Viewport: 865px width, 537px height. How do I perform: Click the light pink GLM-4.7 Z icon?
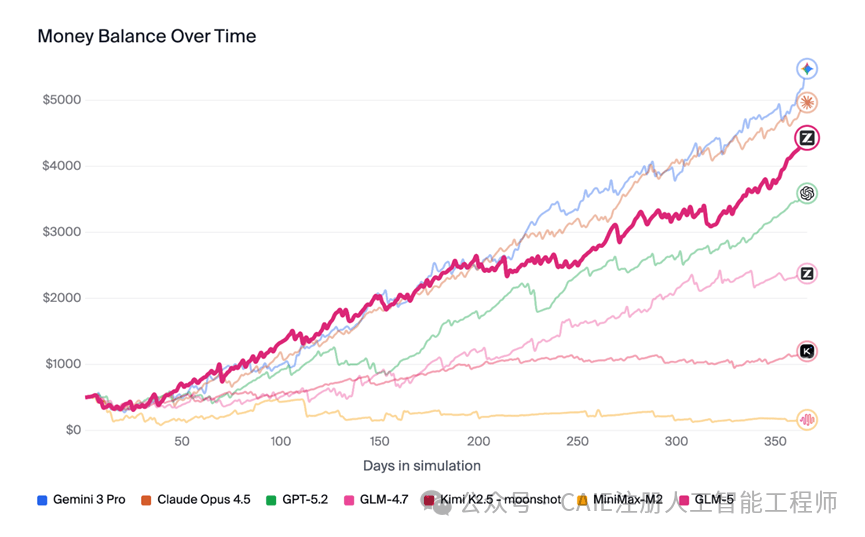[807, 273]
